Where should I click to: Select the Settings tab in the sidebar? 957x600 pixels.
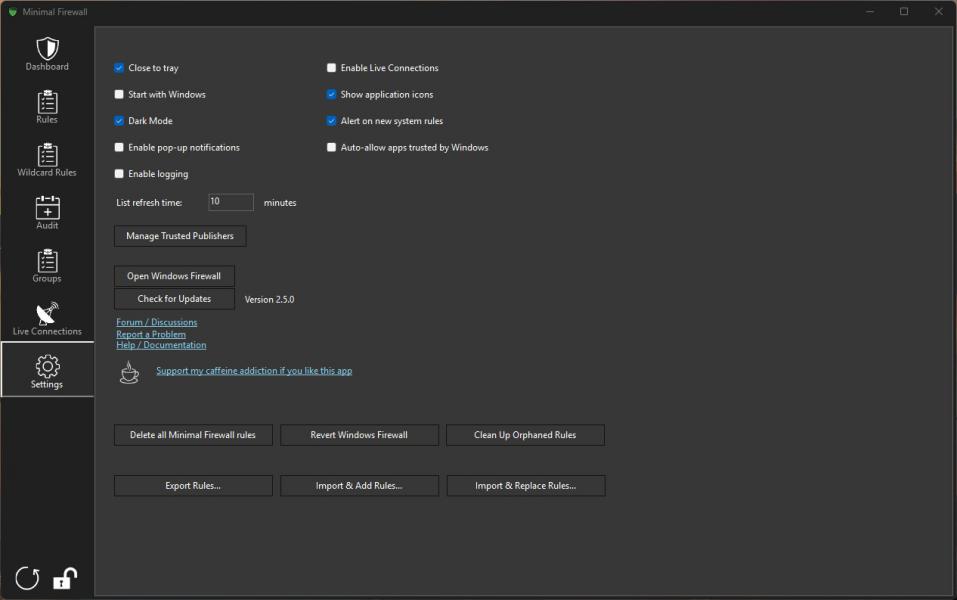47,369
